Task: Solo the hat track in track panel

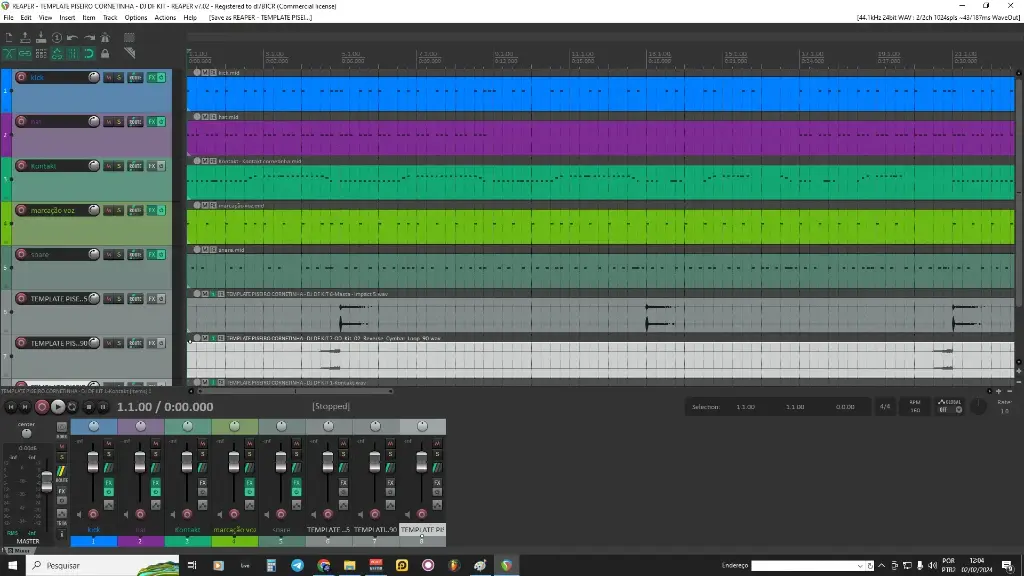Action: tap(119, 121)
